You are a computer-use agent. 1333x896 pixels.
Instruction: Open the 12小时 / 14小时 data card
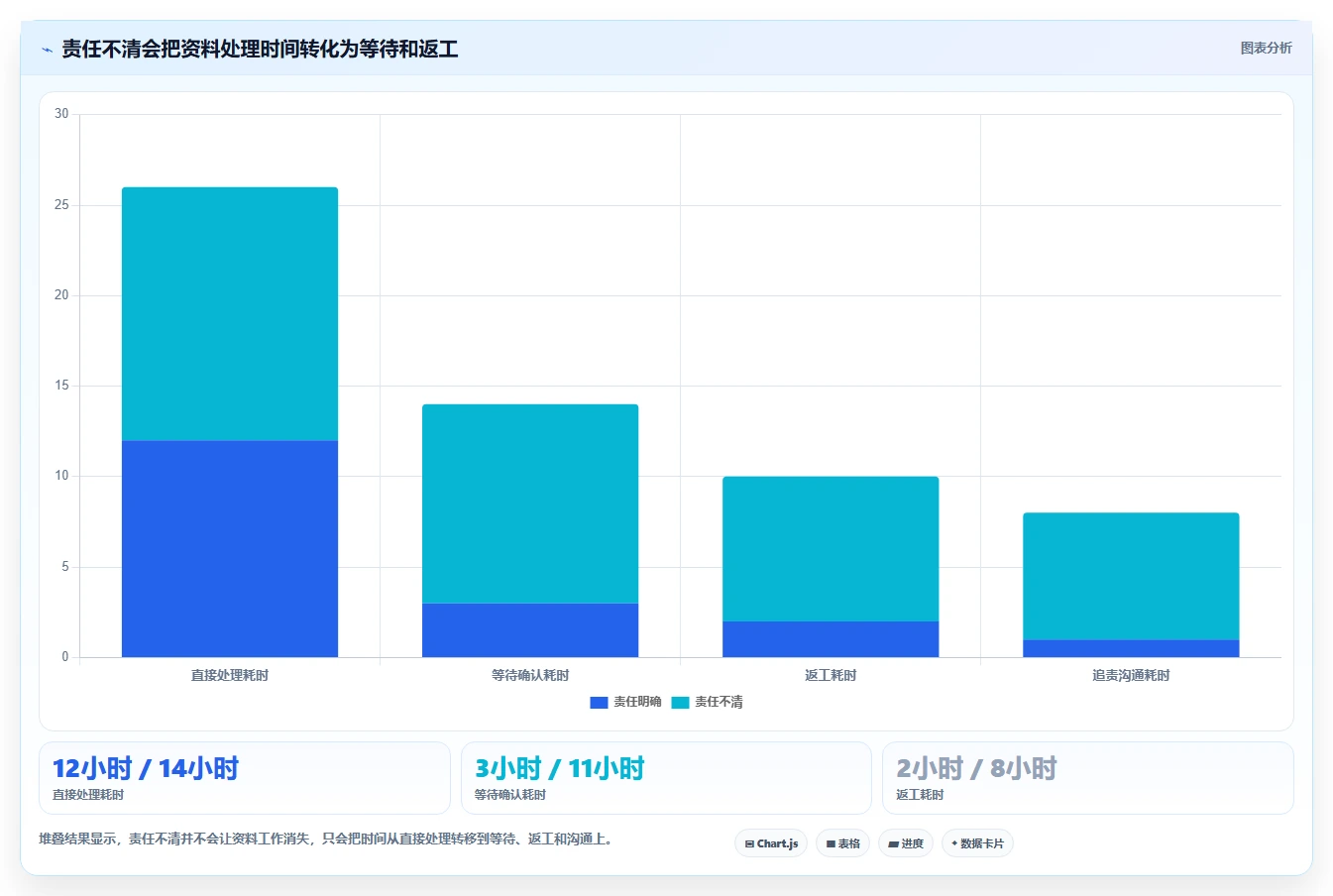coord(245,778)
